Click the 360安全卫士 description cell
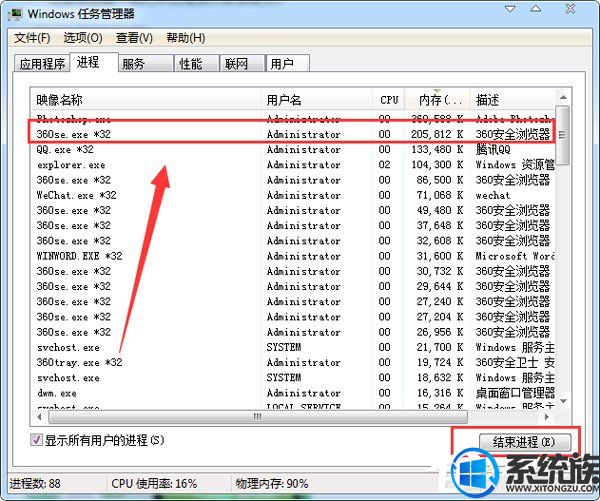This screenshot has width=600, height=501. tap(515, 362)
